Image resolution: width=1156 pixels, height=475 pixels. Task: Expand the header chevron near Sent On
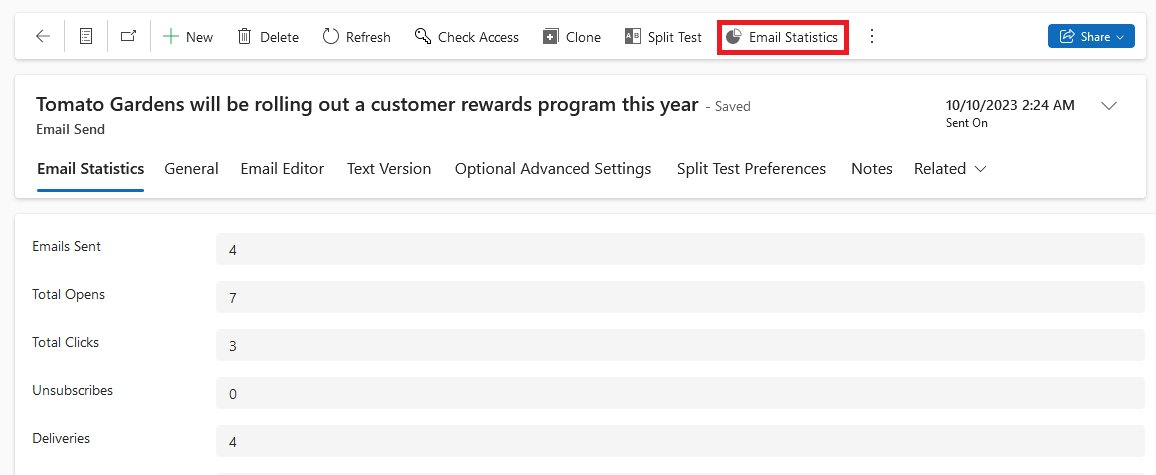pyautogui.click(x=1109, y=106)
